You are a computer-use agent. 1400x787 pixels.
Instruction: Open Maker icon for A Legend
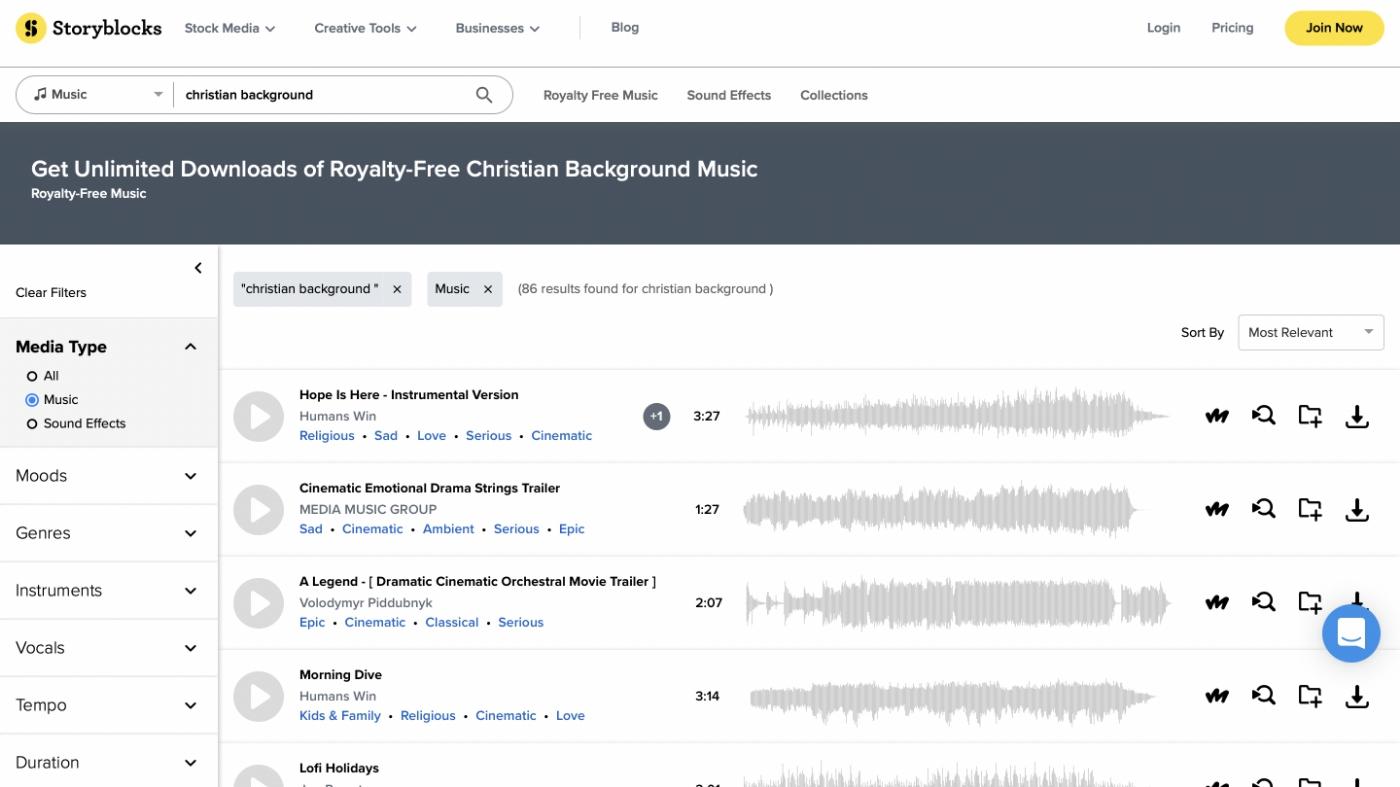tap(1217, 602)
